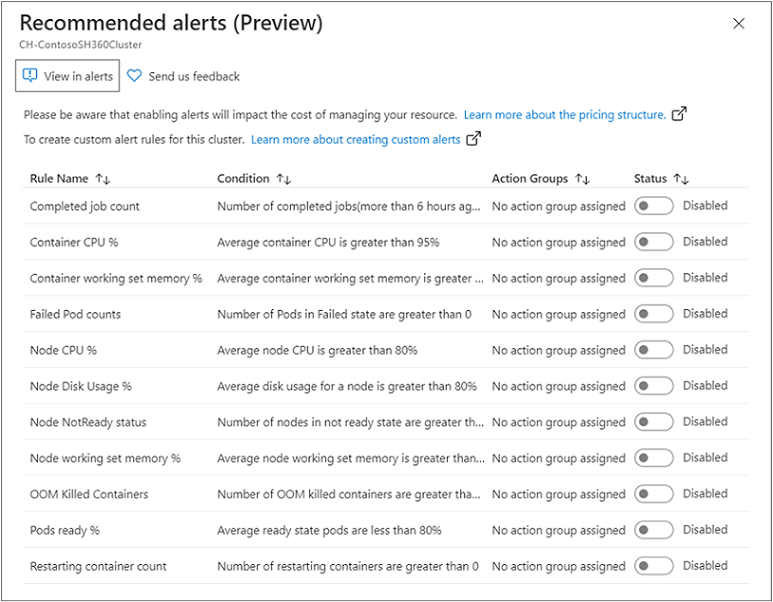773x602 pixels.
Task: Toggle the Container CPU % alert on
Action: point(653,242)
